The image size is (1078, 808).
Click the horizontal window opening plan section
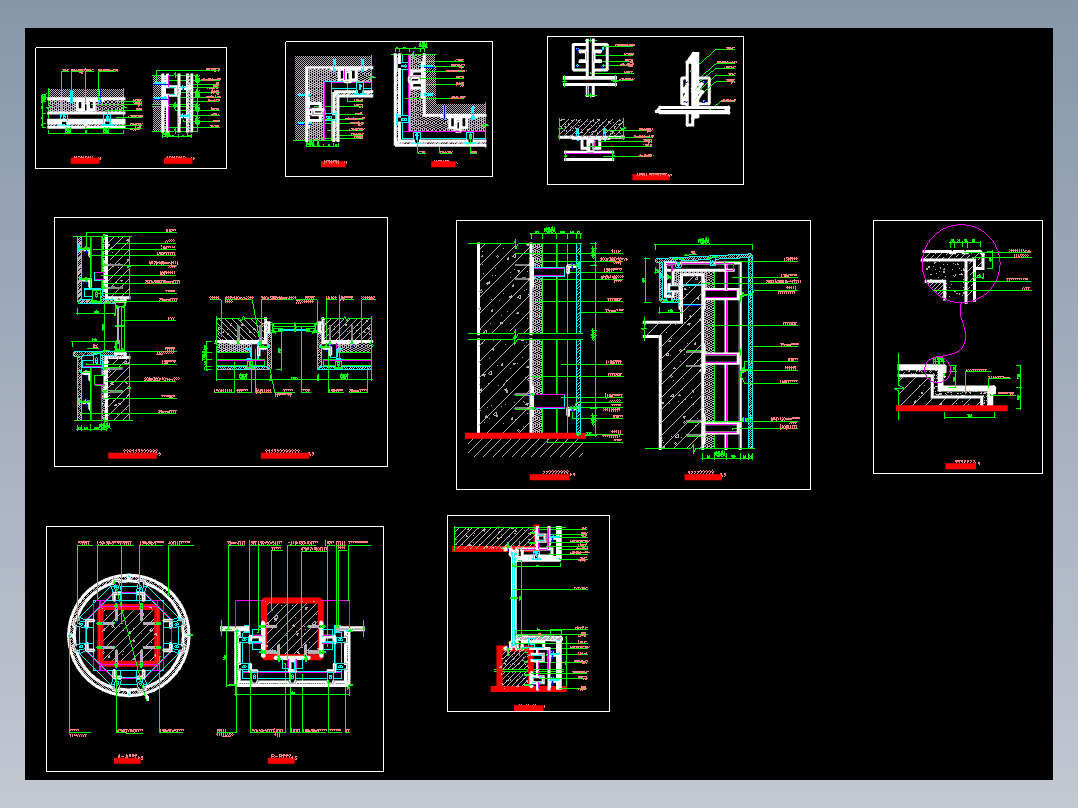coord(294,347)
